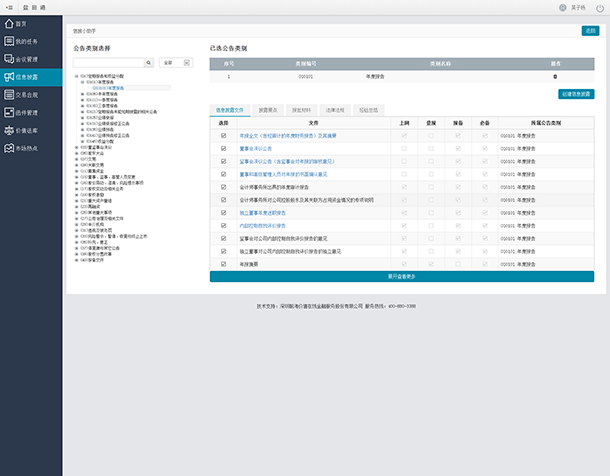Click the 文件 column header

pos(314,123)
